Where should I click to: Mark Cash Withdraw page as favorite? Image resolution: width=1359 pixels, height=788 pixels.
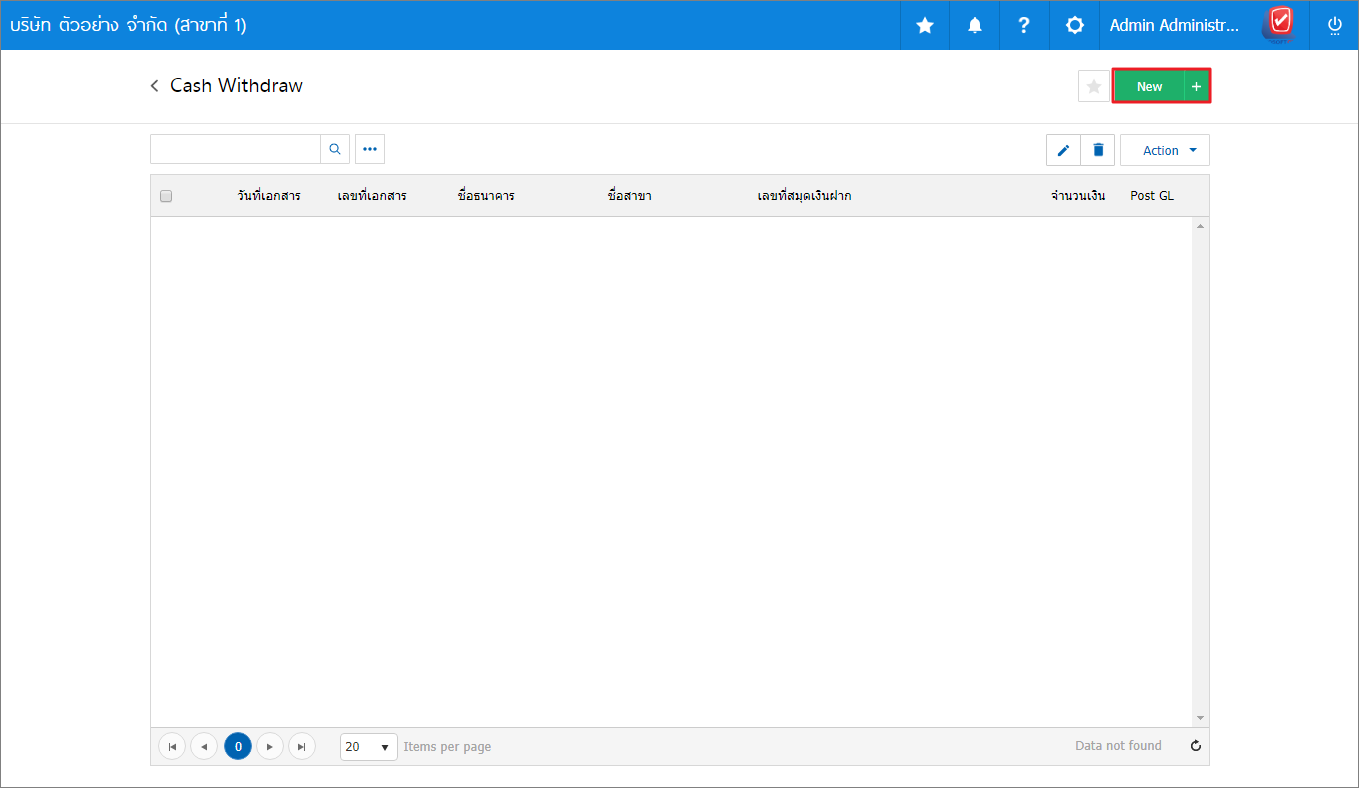pos(1094,87)
